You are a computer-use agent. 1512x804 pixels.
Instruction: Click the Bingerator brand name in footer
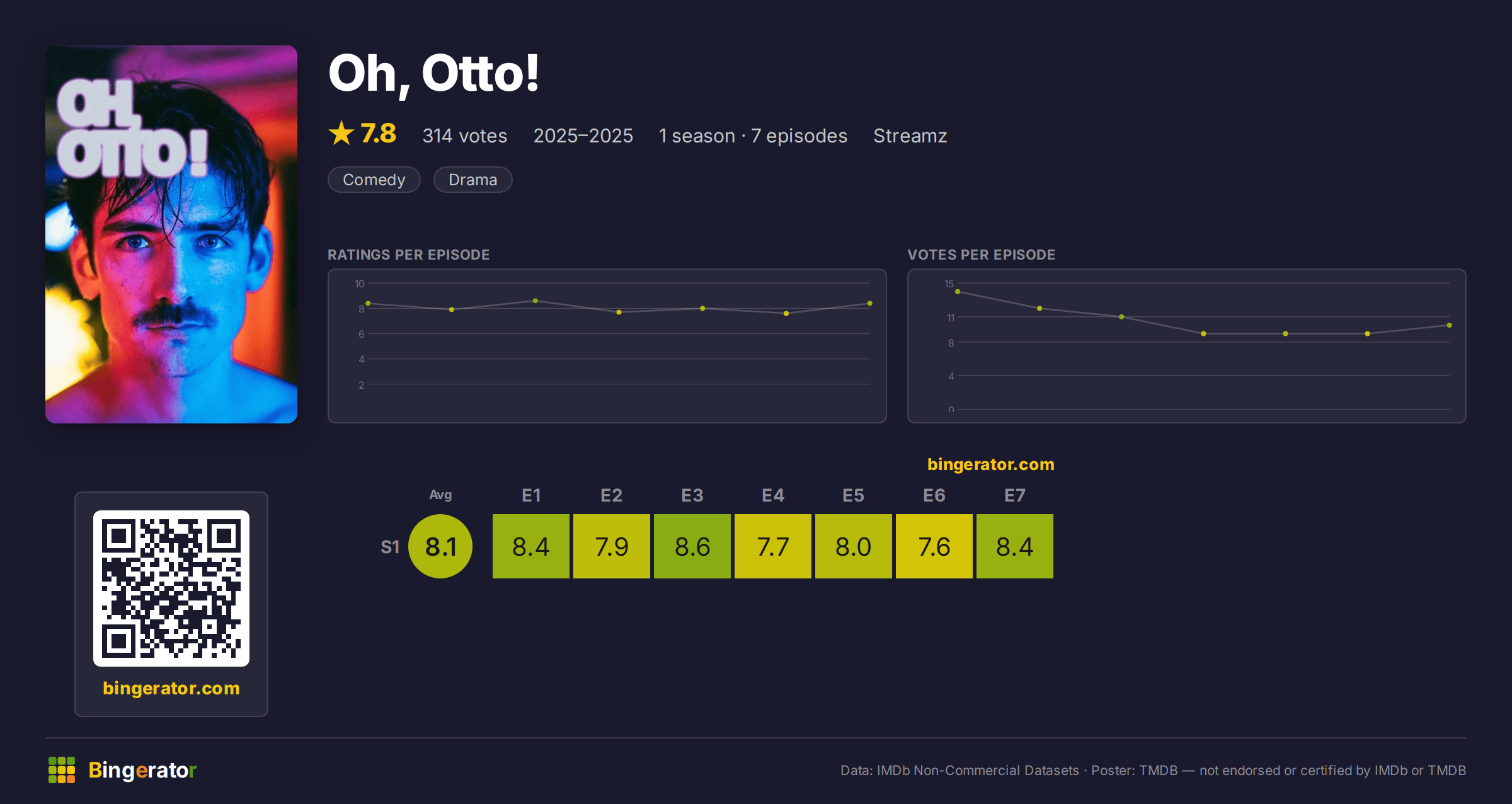click(x=142, y=770)
